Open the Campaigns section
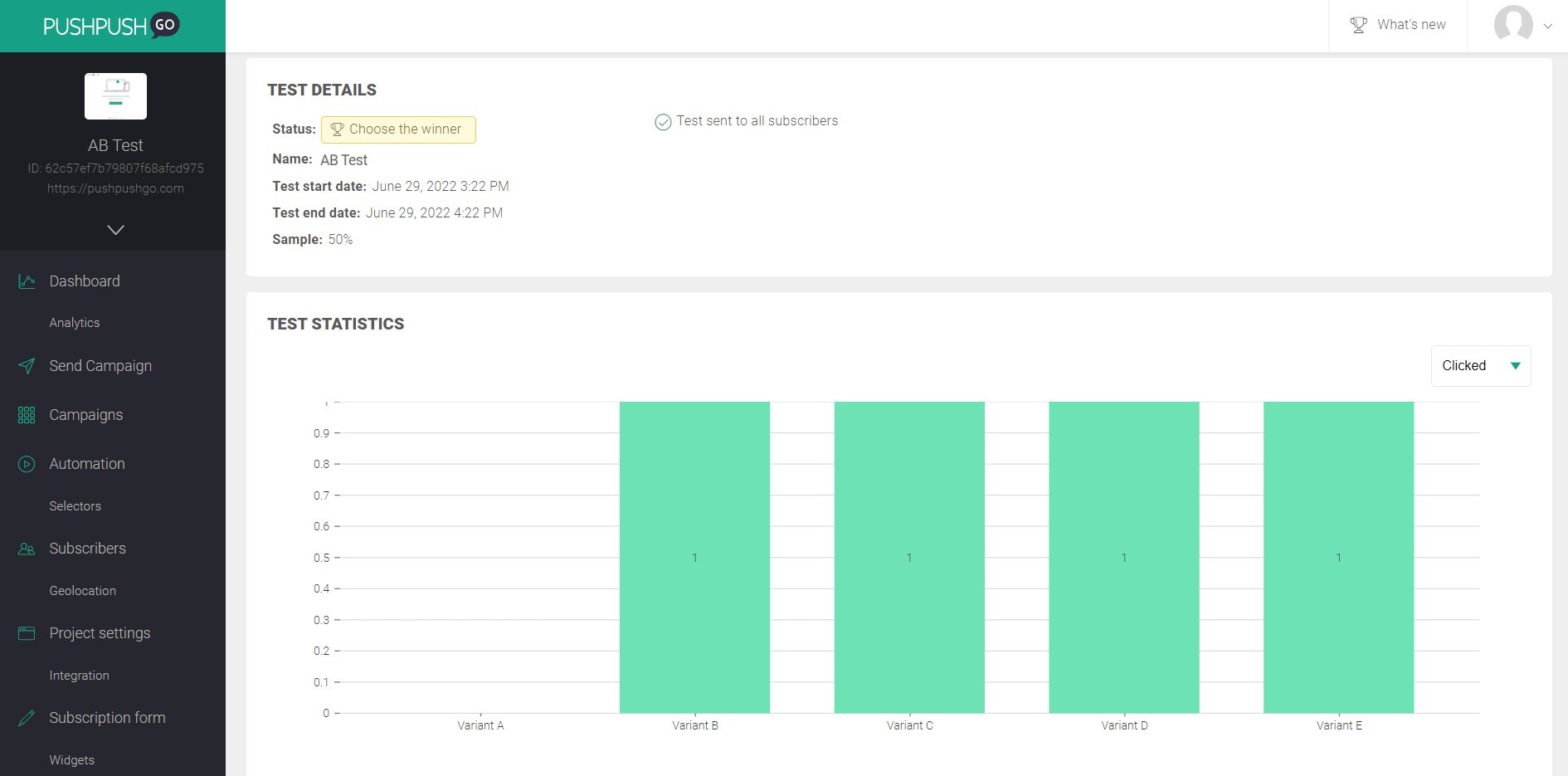This screenshot has height=776, width=1568. 86,415
